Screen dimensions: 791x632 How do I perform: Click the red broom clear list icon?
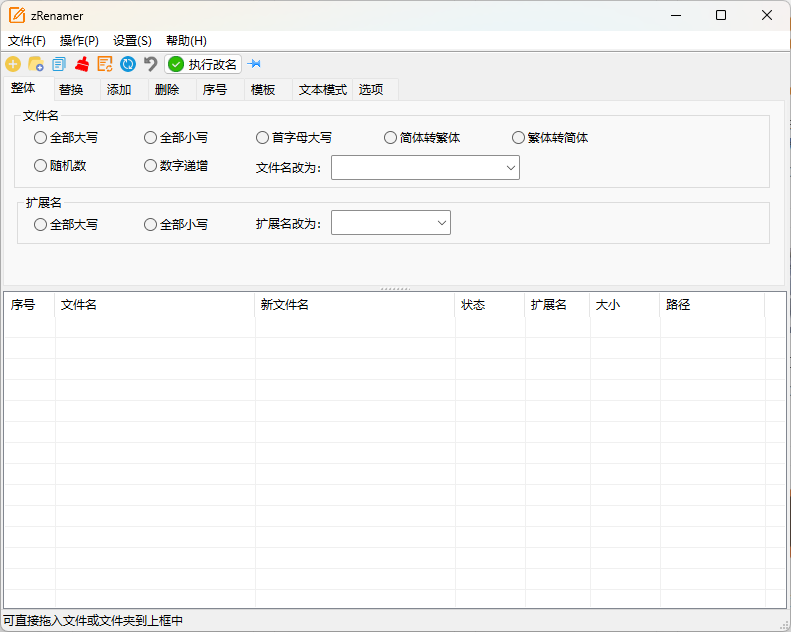pos(82,64)
